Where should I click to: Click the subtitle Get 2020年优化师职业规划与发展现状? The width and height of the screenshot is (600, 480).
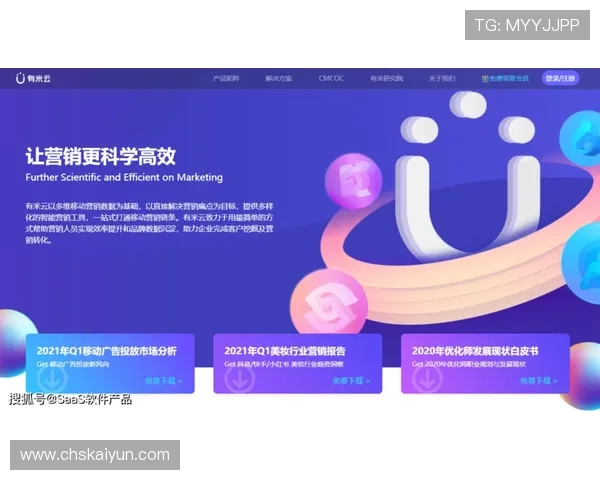pos(469,364)
